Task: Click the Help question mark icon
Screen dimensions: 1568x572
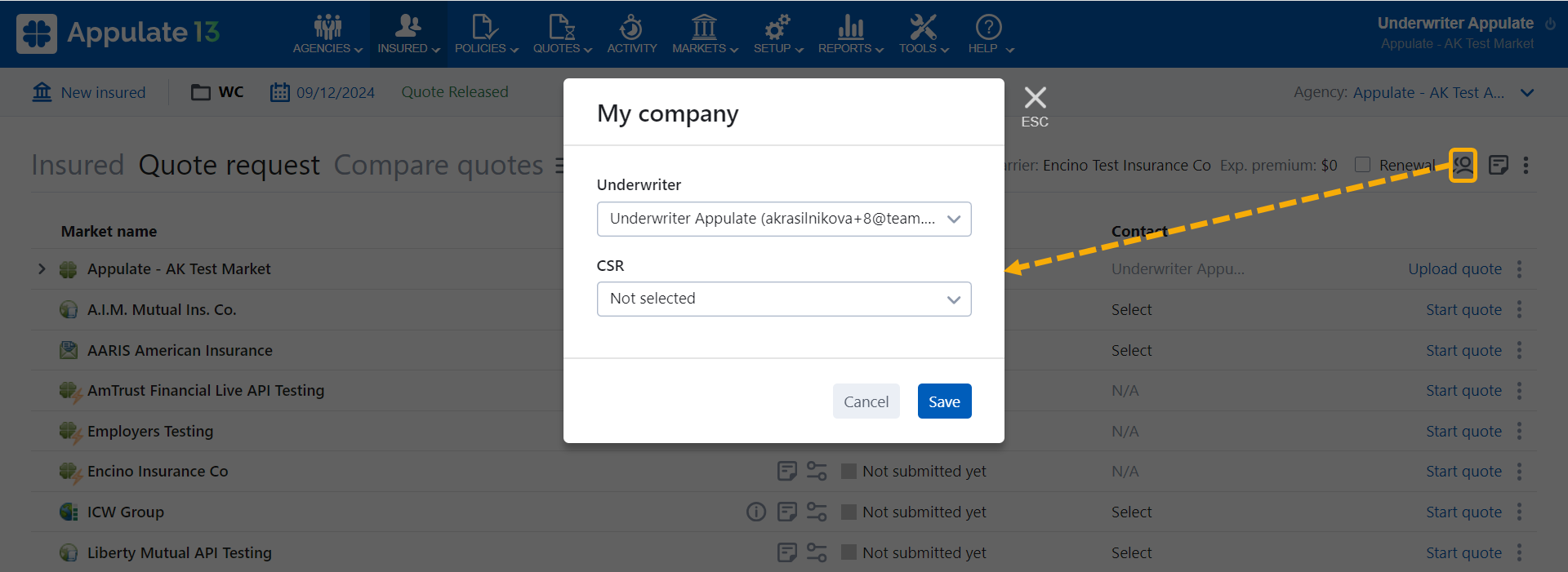Action: click(988, 28)
